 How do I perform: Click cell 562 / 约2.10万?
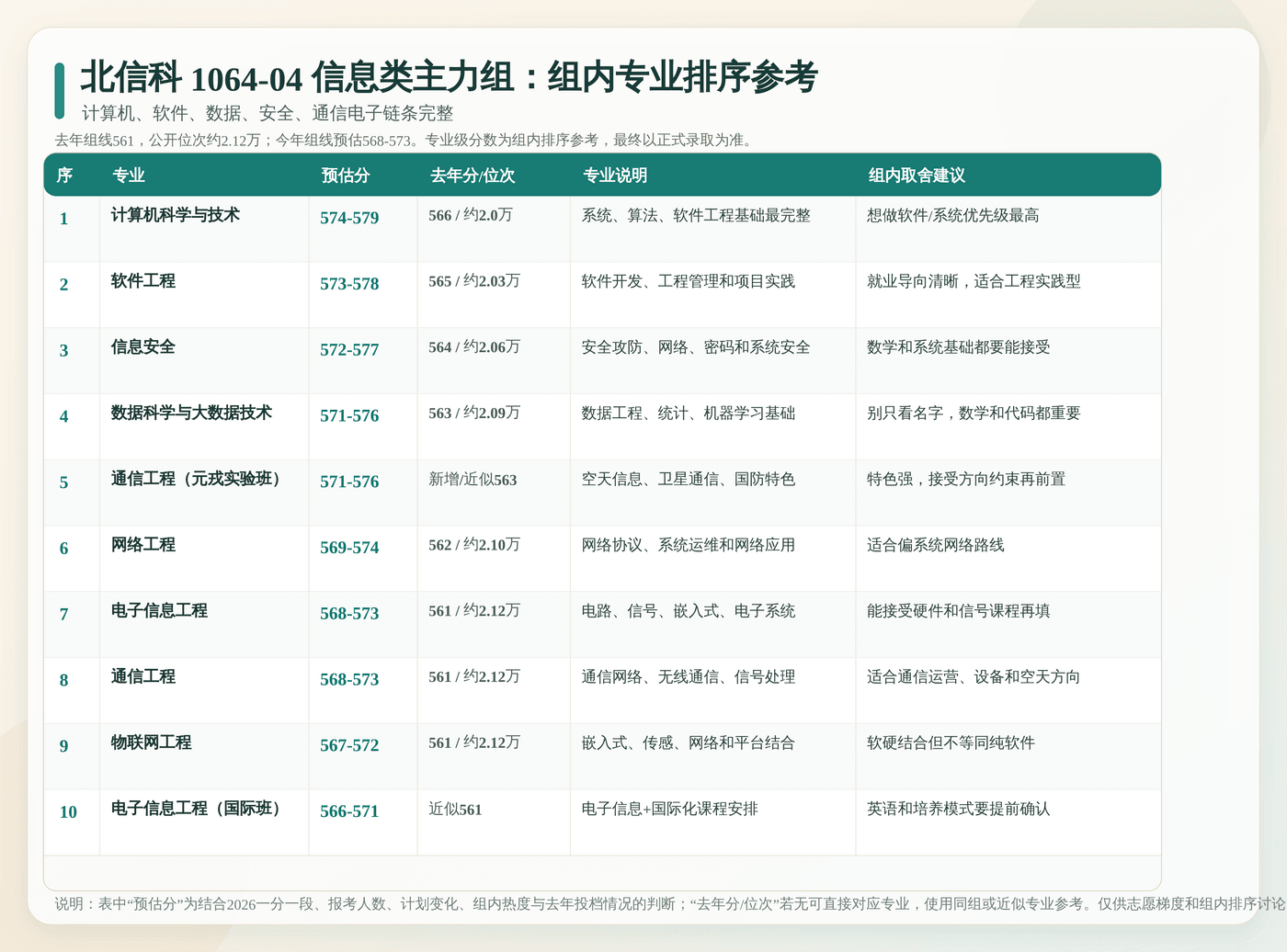point(474,545)
